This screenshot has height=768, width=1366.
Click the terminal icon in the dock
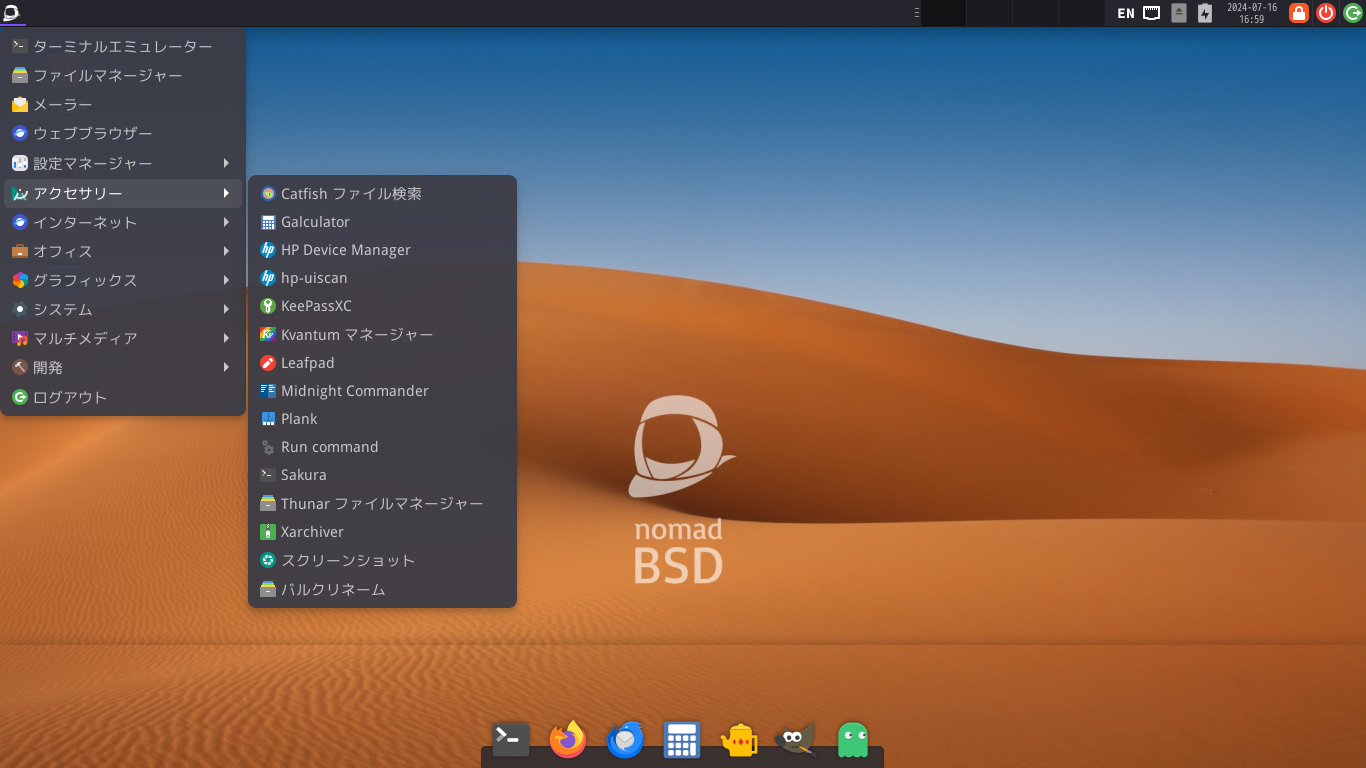[510, 740]
